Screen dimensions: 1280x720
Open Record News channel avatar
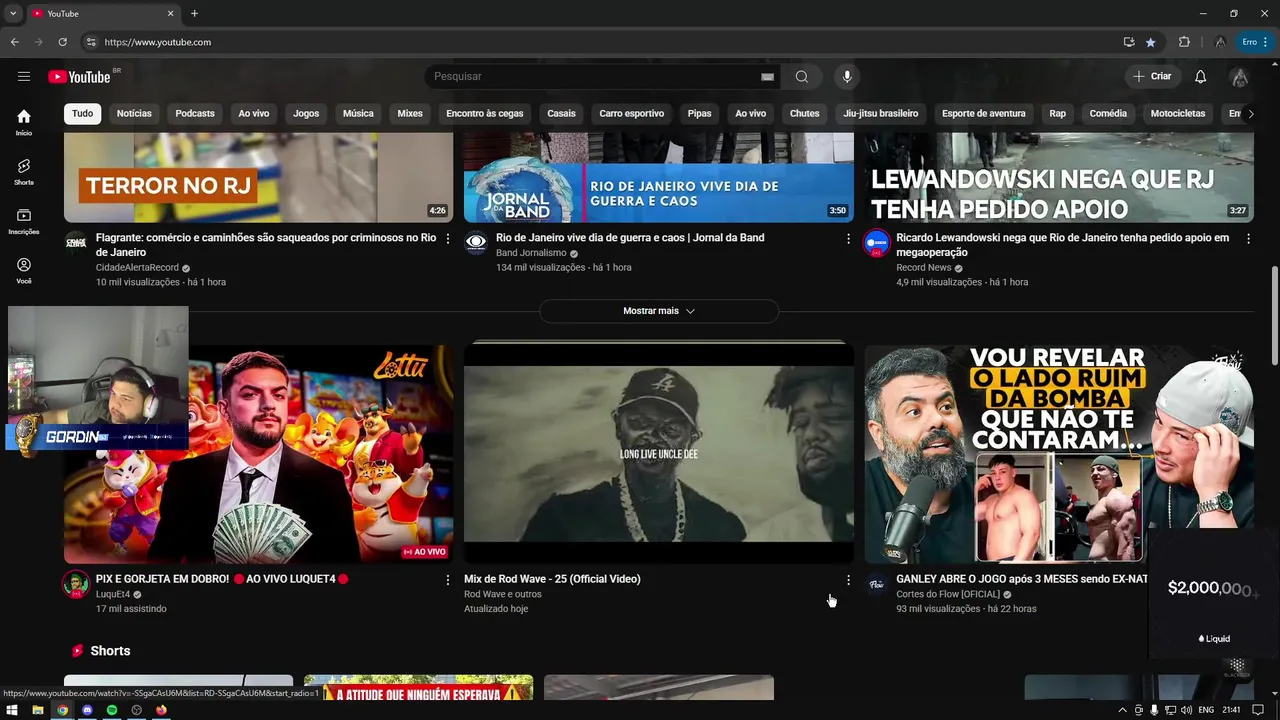(x=877, y=243)
